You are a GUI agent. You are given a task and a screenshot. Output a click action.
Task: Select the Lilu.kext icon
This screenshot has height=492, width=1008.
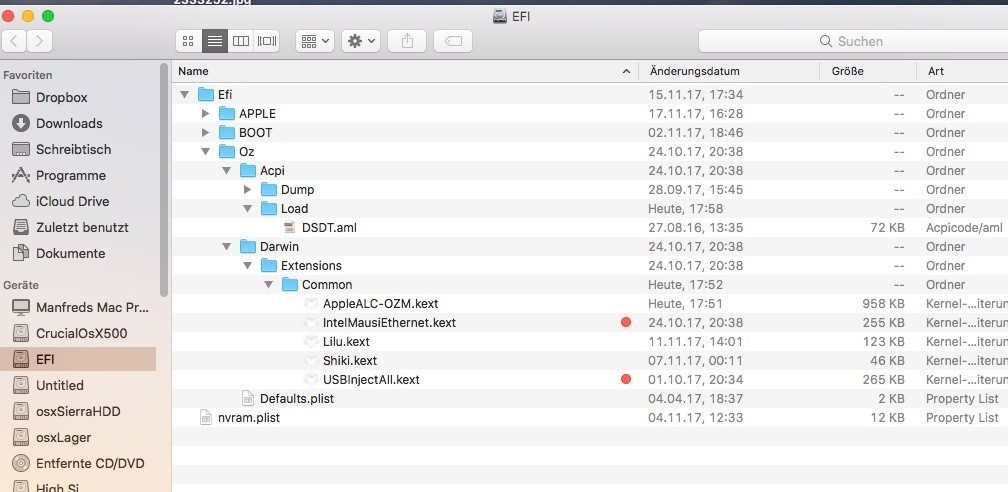coord(311,342)
